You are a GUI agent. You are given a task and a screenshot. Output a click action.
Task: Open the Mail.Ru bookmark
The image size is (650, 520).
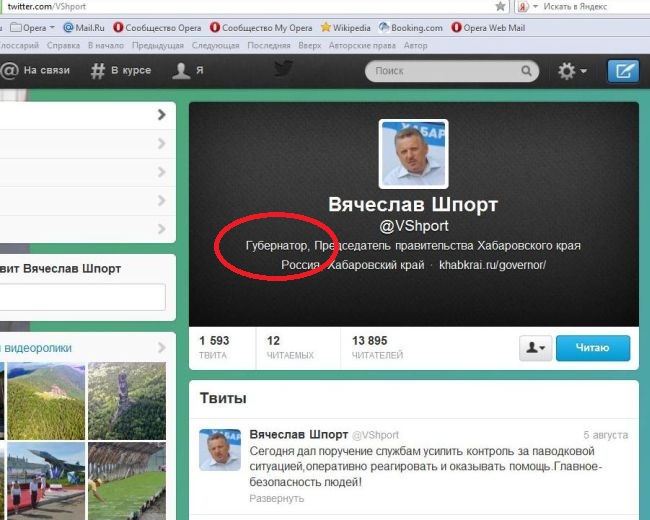click(84, 28)
